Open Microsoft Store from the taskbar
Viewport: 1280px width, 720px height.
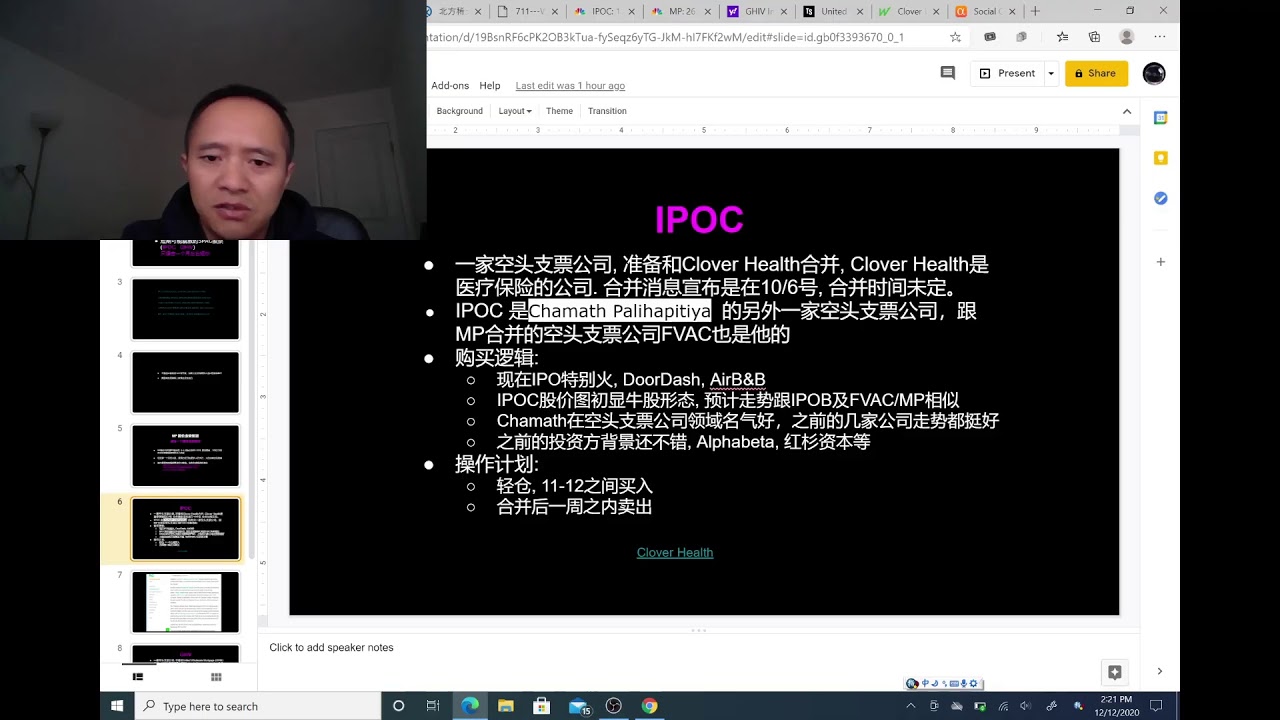(x=541, y=706)
